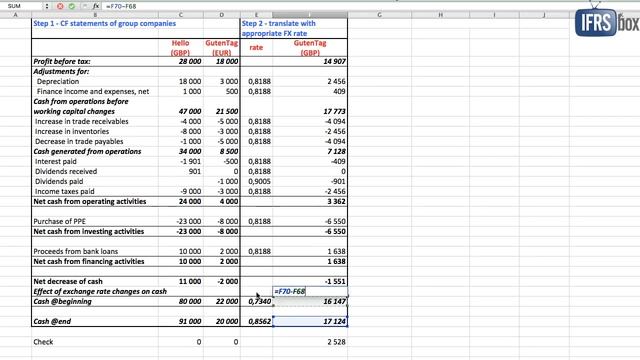
Task: Select Cash generated from operations value 7 128
Action: click(x=310, y=151)
